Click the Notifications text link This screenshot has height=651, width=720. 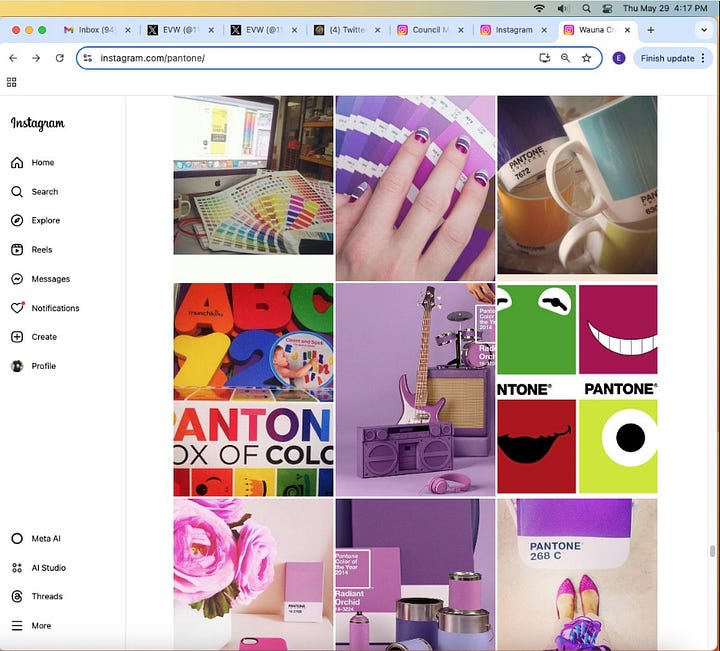pos(55,308)
